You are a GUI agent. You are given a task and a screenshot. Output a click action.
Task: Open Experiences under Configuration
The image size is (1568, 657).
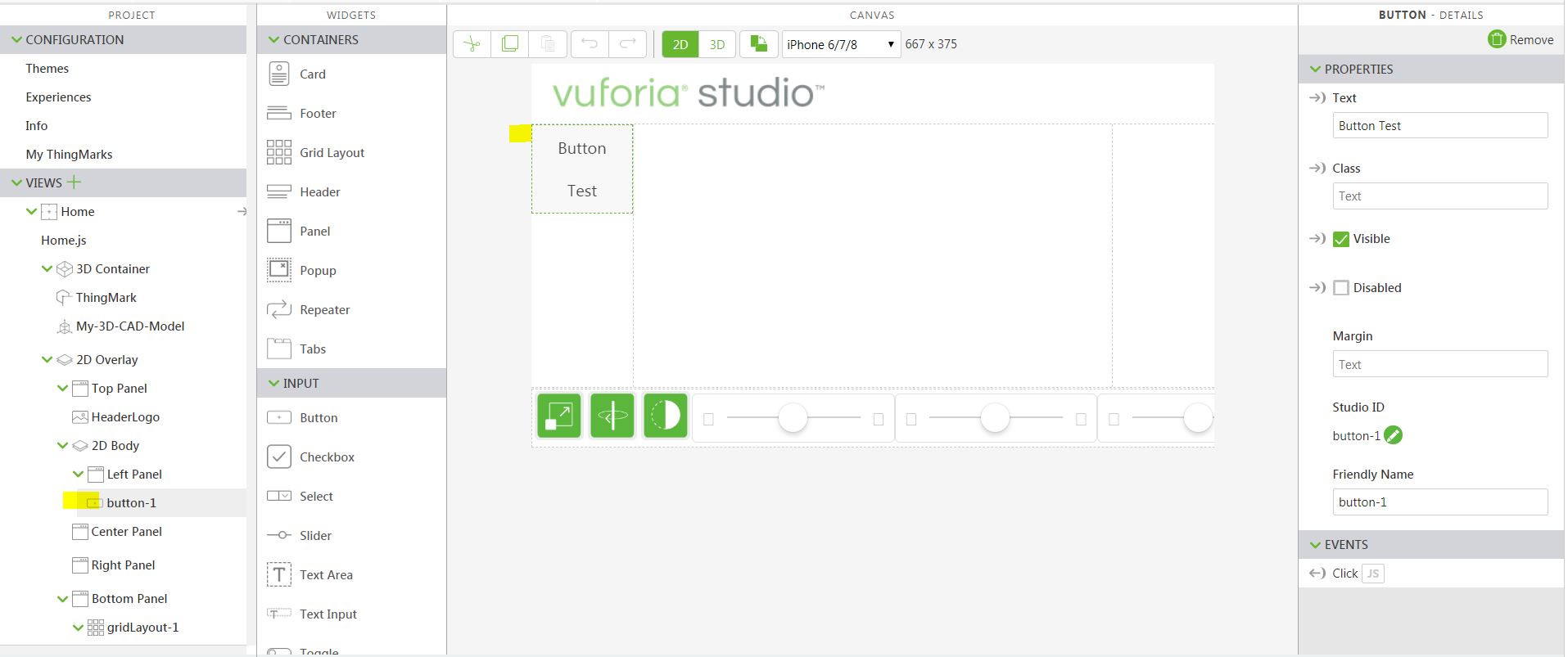tap(58, 97)
